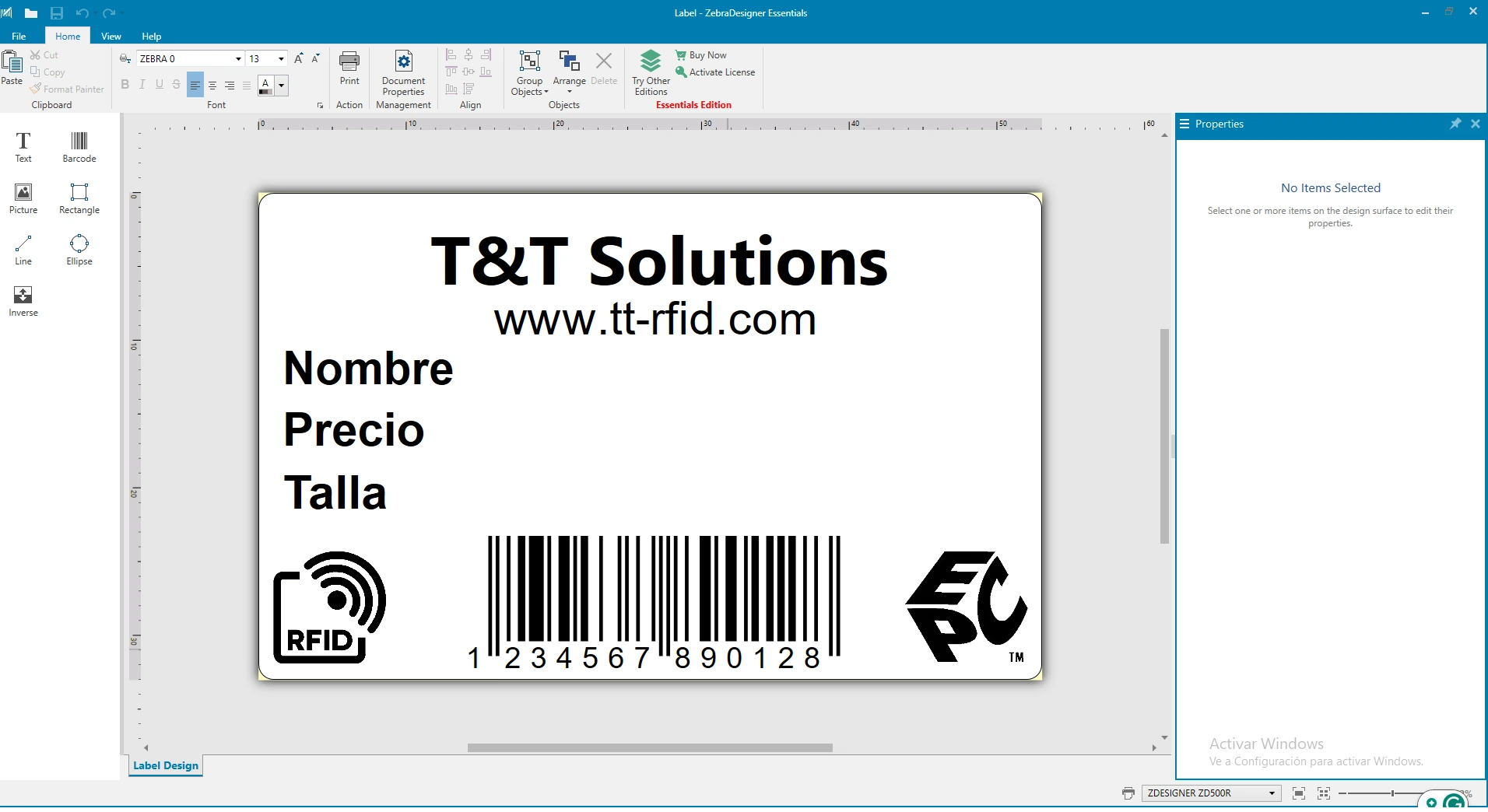Click the Undo arrow in title bar

pyautogui.click(x=82, y=13)
